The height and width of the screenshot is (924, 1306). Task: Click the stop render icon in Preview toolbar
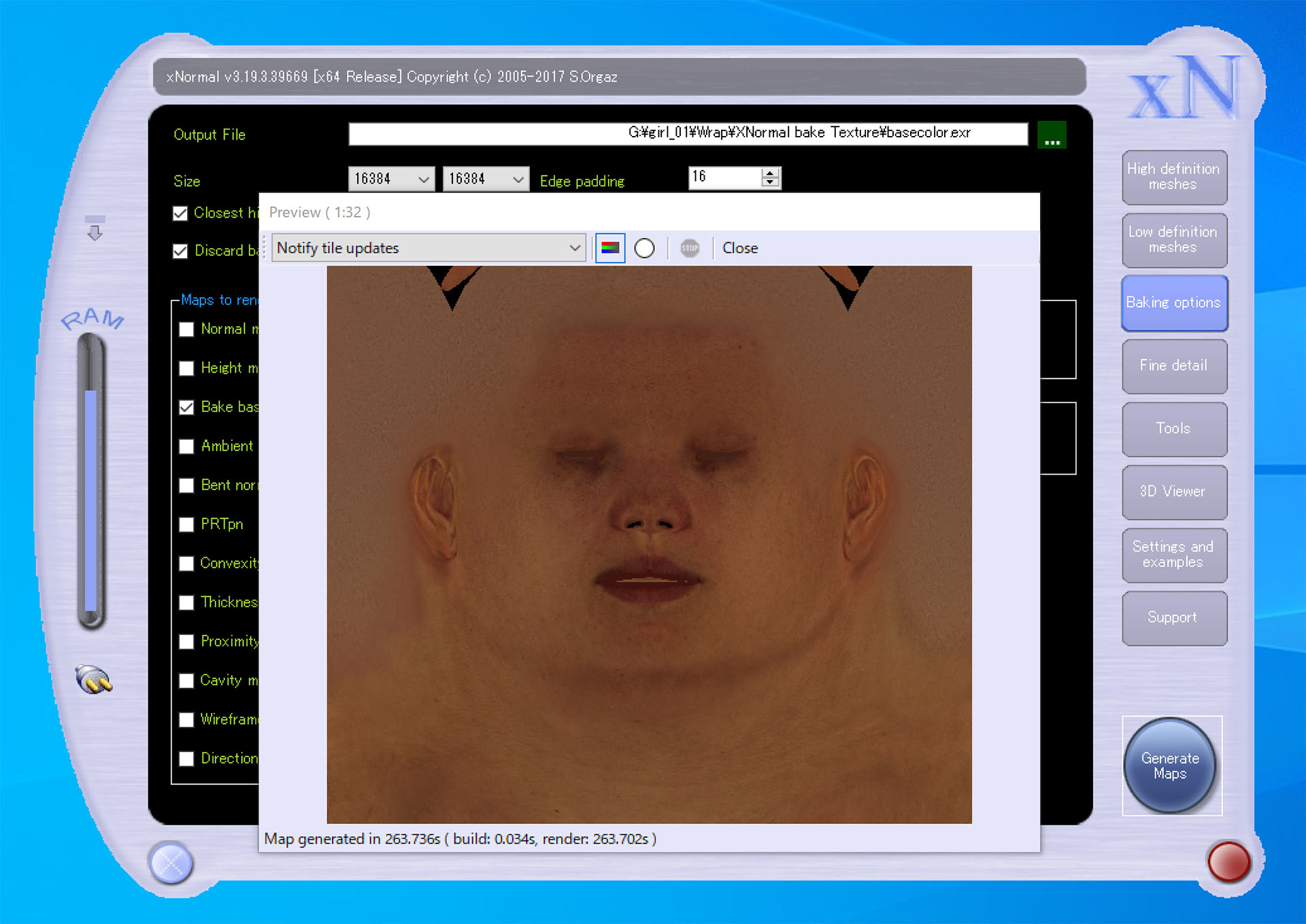pyautogui.click(x=690, y=248)
